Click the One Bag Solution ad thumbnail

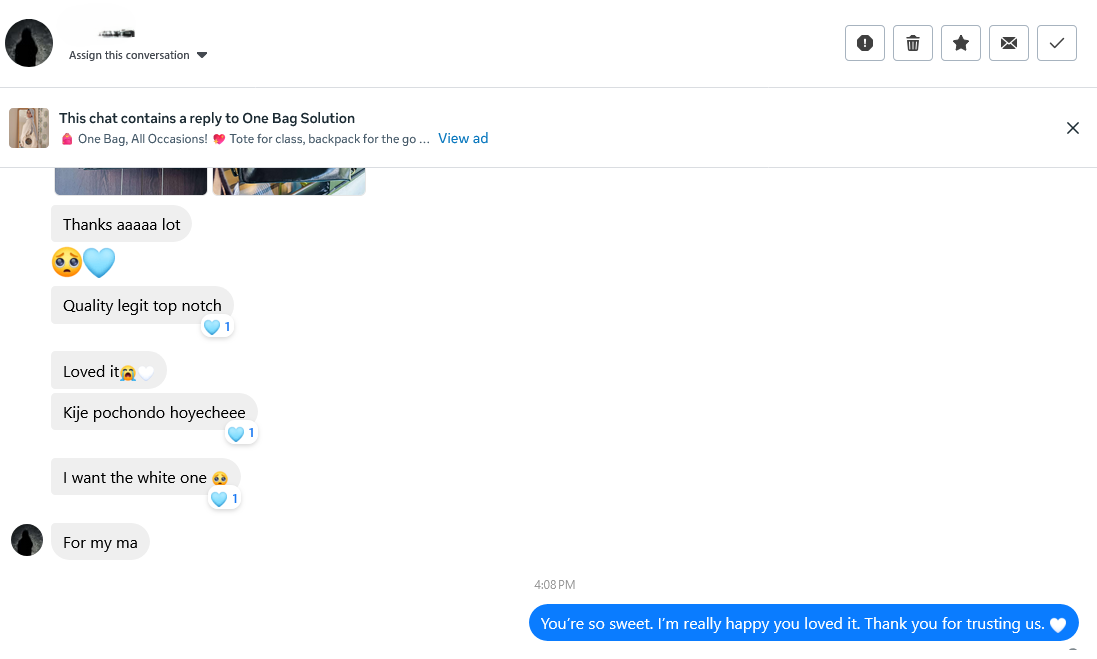point(29,128)
